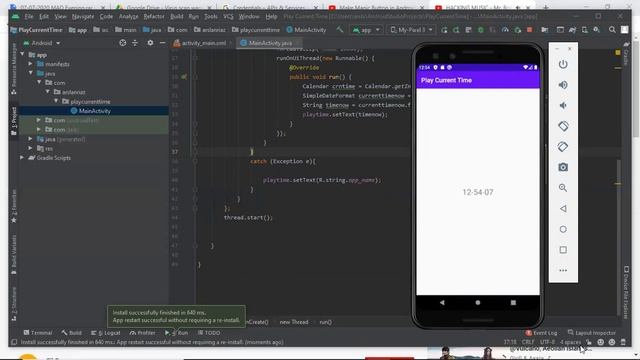Switch to MainActivity.java editor tab
This screenshot has width=640, height=360.
click(x=269, y=43)
